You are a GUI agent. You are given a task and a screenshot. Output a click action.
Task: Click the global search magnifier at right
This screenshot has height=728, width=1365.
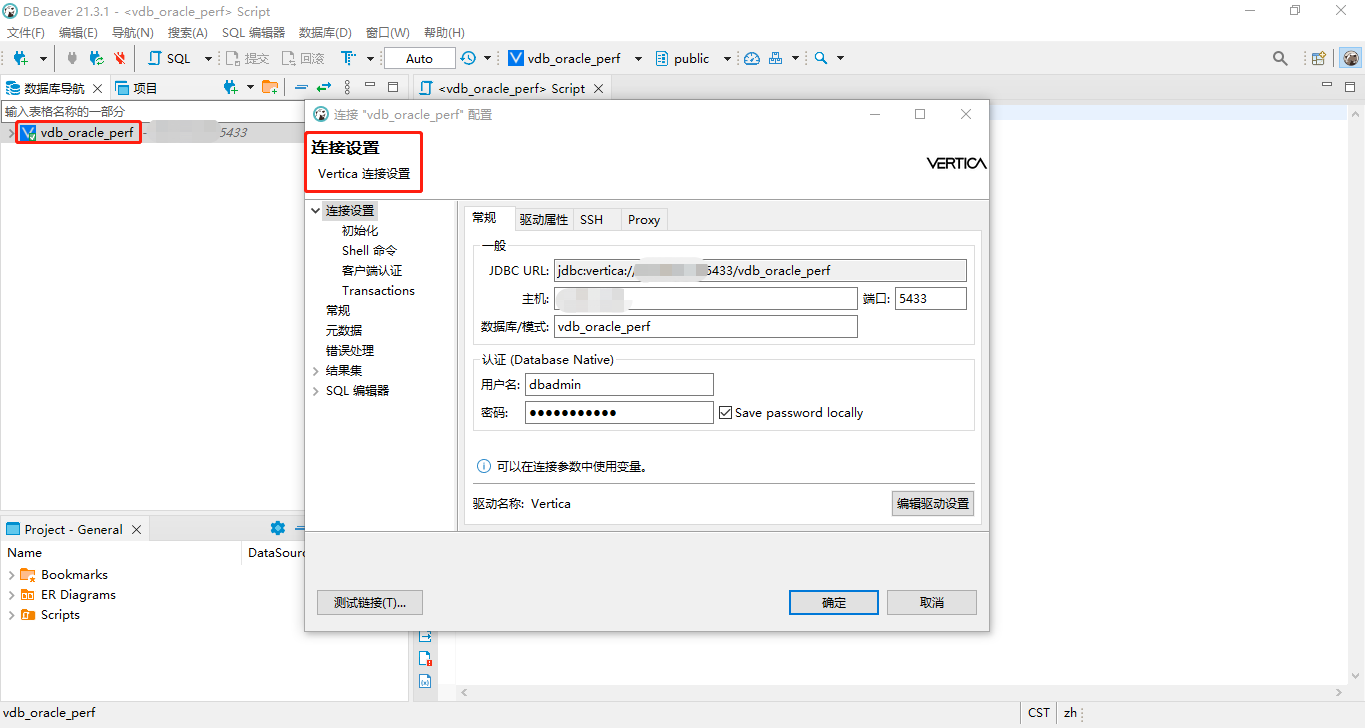click(1280, 58)
